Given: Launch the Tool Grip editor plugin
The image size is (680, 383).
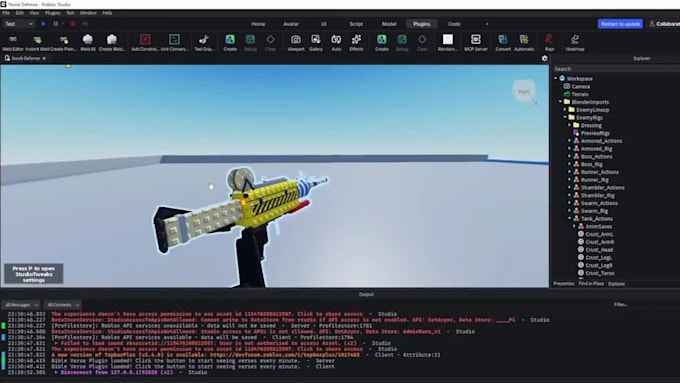Looking at the screenshot, I should pos(204,43).
